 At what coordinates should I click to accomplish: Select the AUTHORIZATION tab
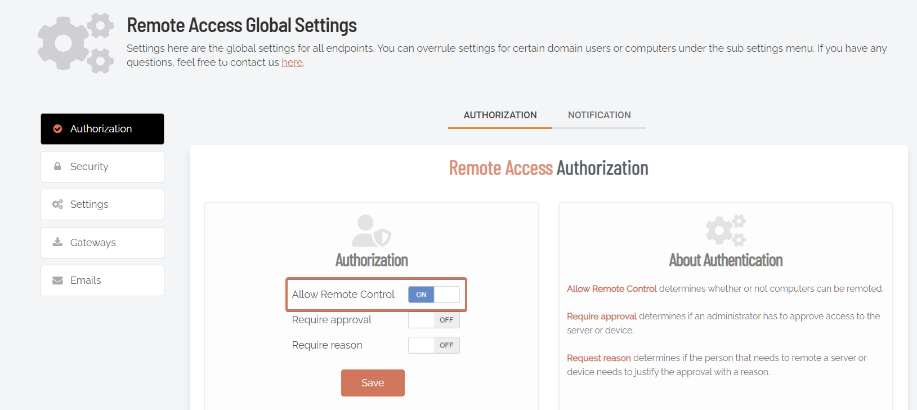point(500,115)
